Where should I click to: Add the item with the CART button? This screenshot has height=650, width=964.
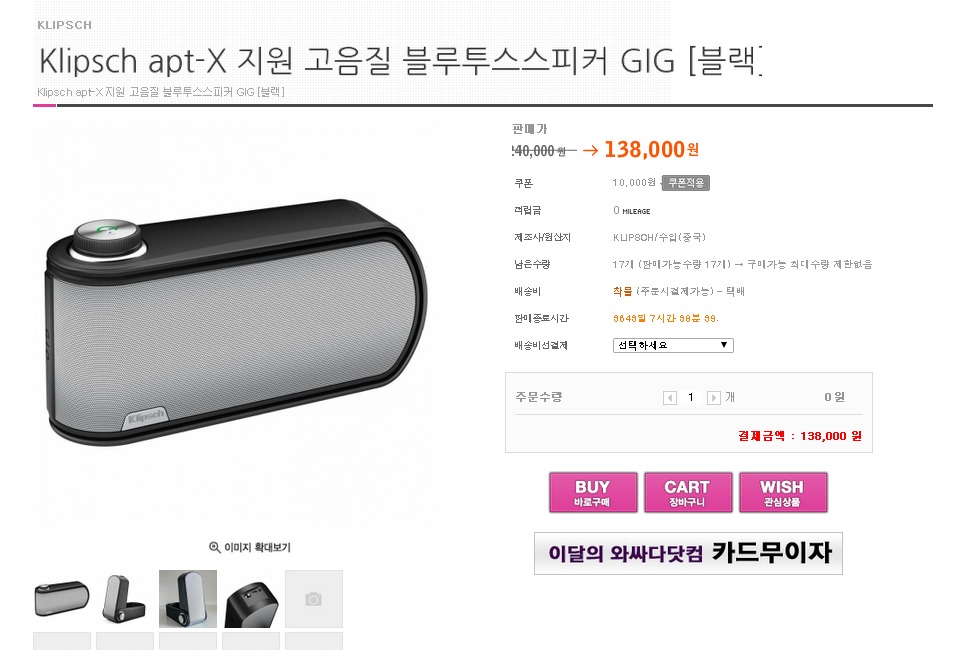pyautogui.click(x=688, y=493)
